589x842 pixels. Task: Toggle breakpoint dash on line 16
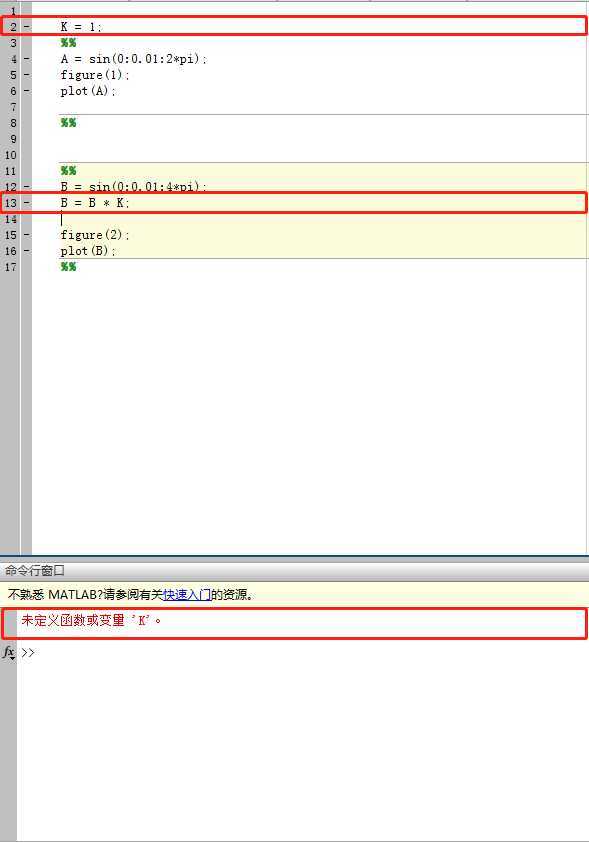pyautogui.click(x=27, y=251)
